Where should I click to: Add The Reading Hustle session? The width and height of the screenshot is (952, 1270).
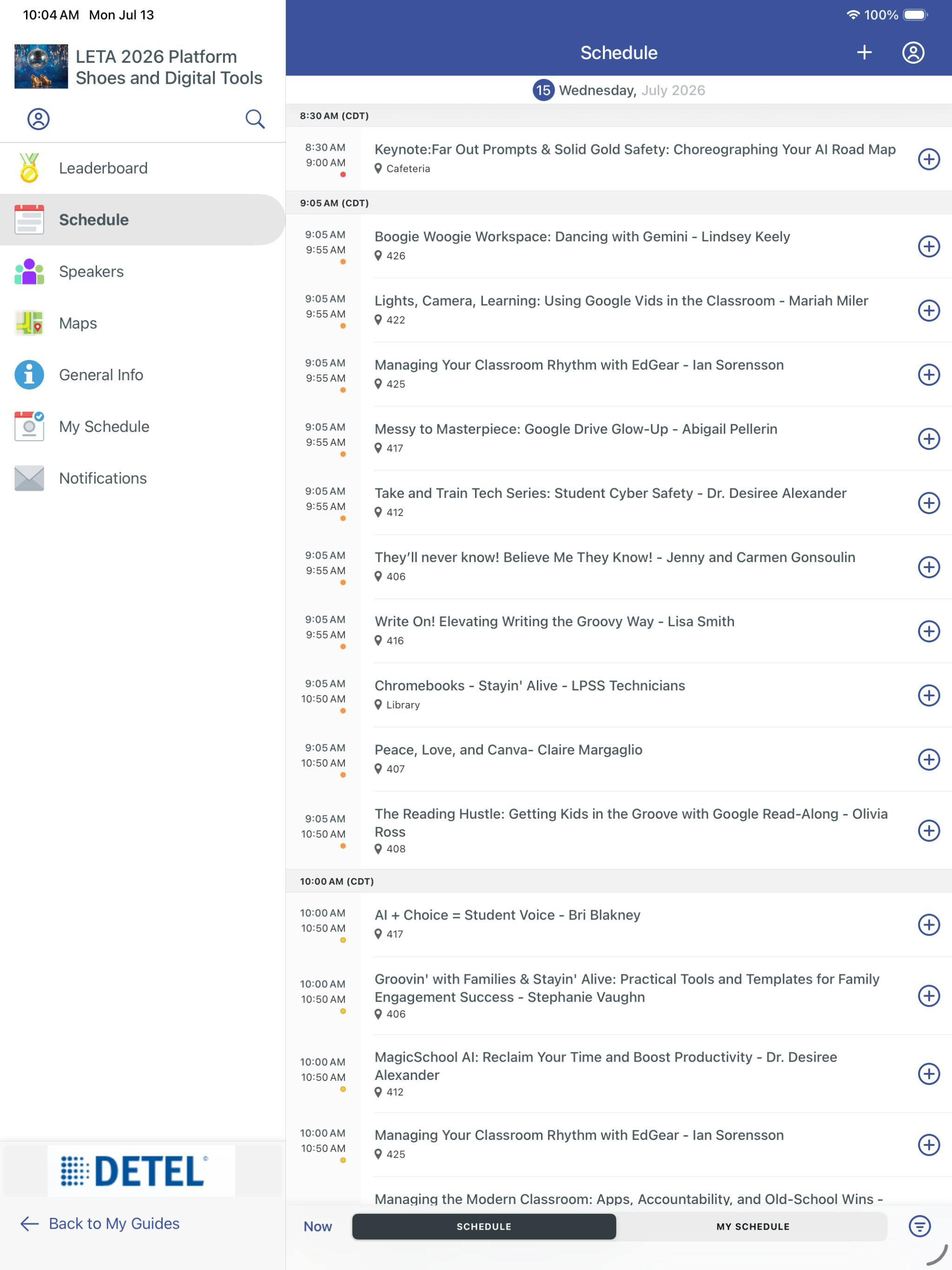click(928, 830)
